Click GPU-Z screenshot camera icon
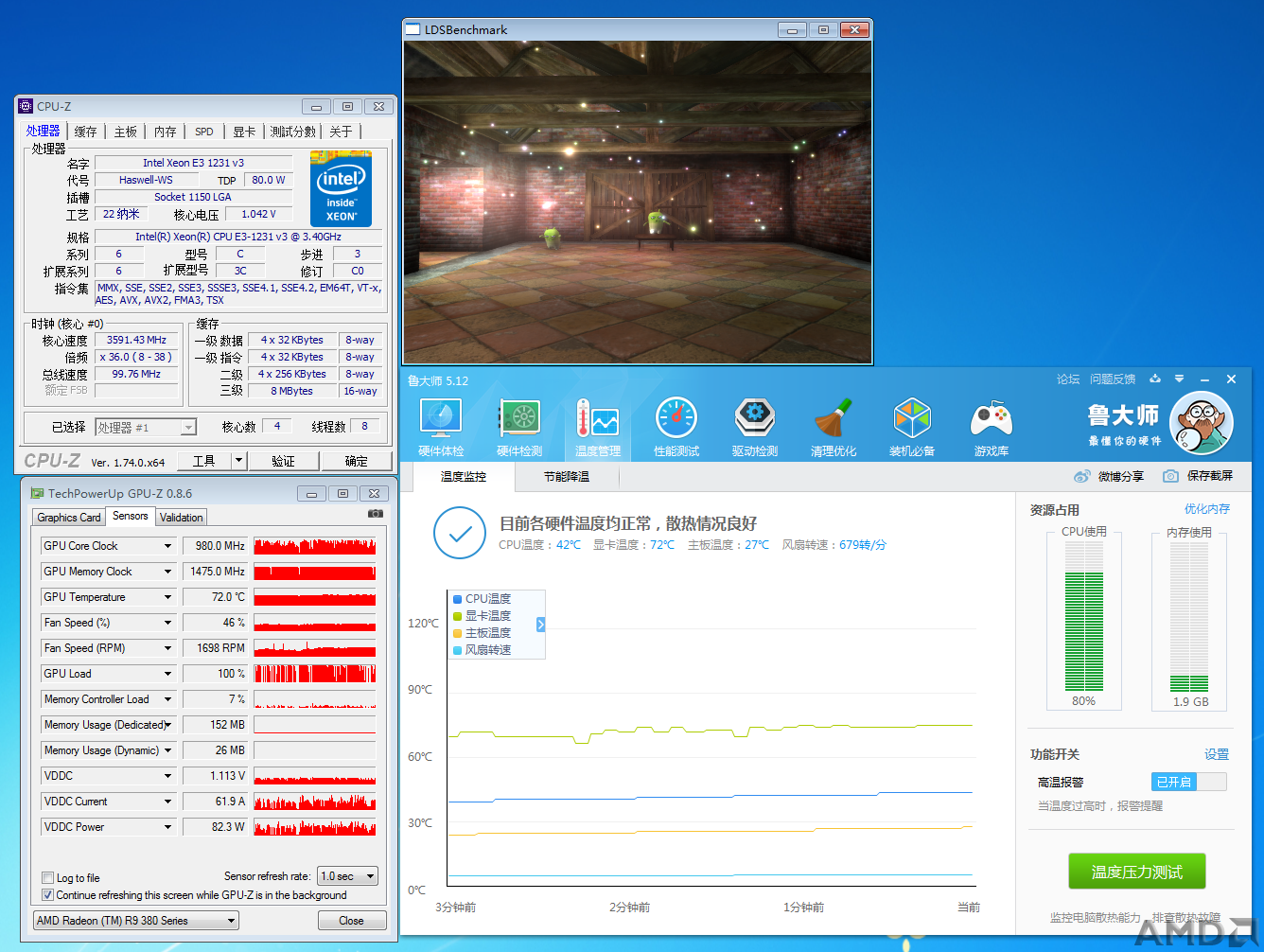 pyautogui.click(x=376, y=513)
